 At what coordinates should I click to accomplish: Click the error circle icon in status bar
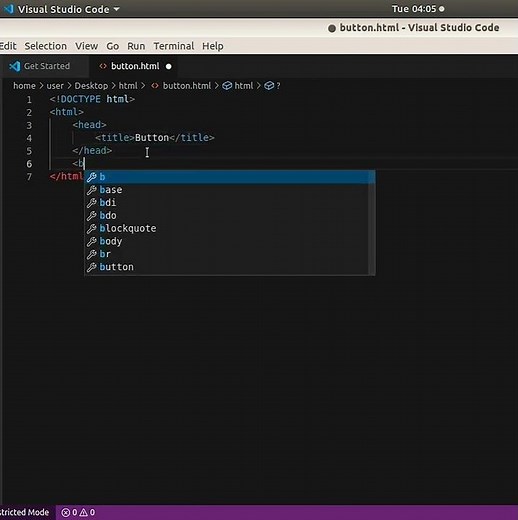[x=66, y=512]
